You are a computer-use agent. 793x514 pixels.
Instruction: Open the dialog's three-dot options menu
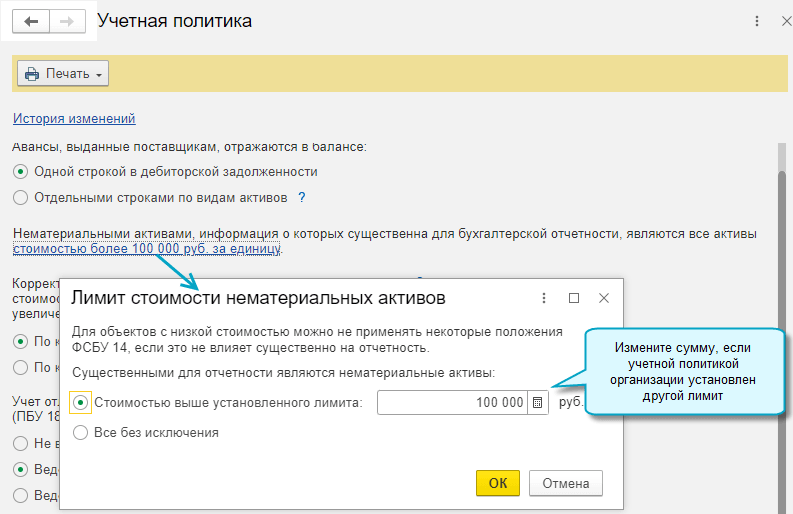coord(544,298)
